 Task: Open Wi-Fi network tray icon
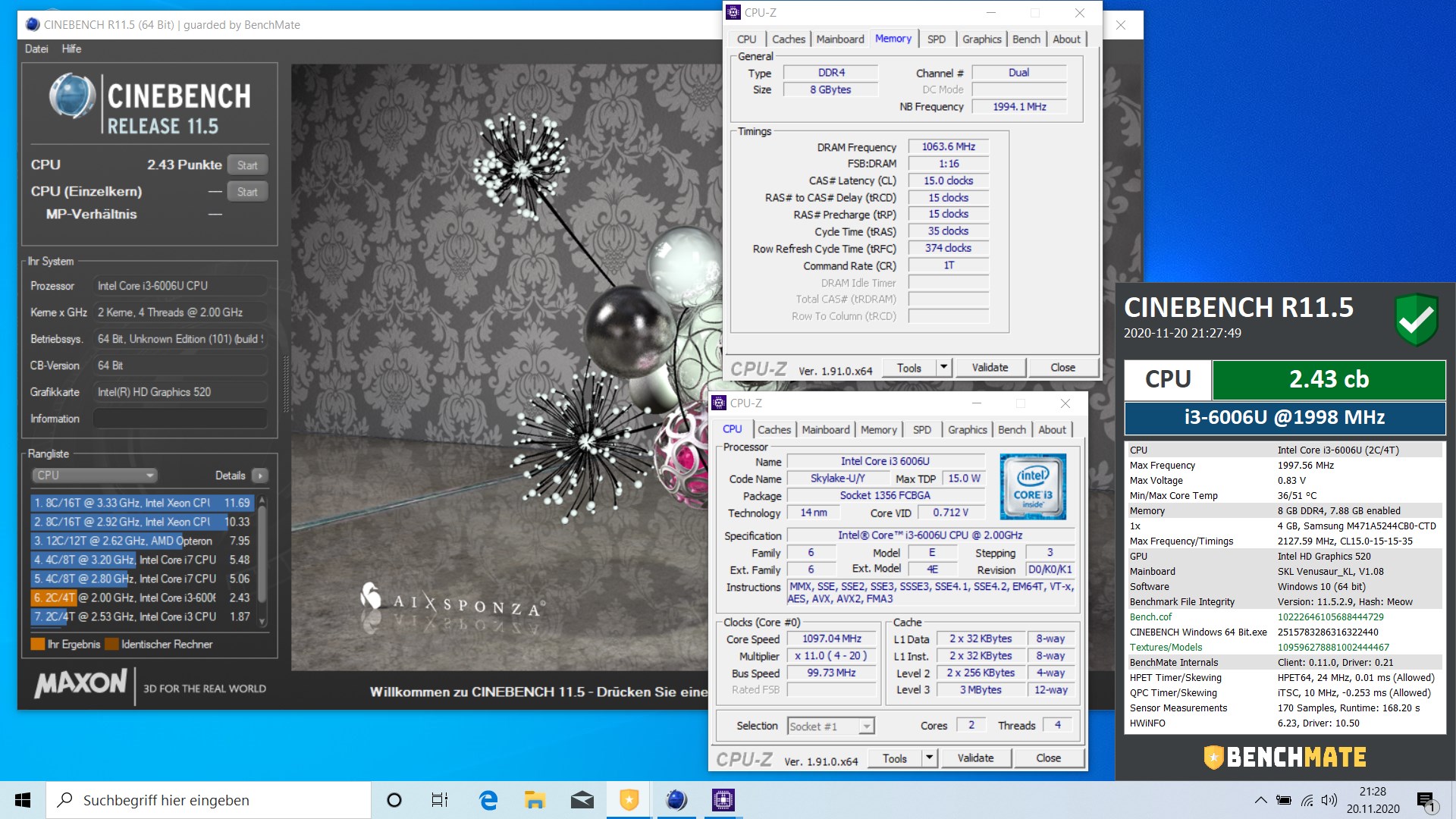[1307, 800]
